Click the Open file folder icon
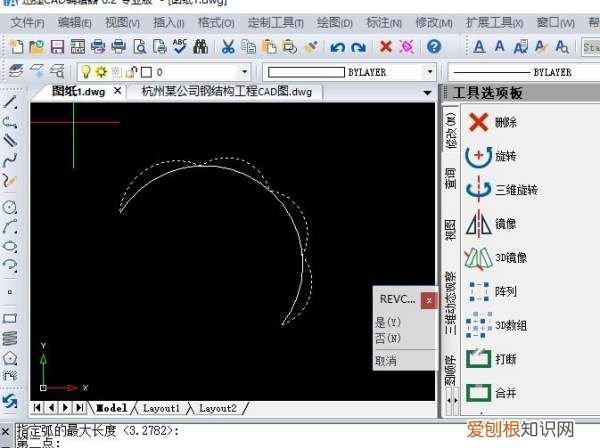 [37, 47]
